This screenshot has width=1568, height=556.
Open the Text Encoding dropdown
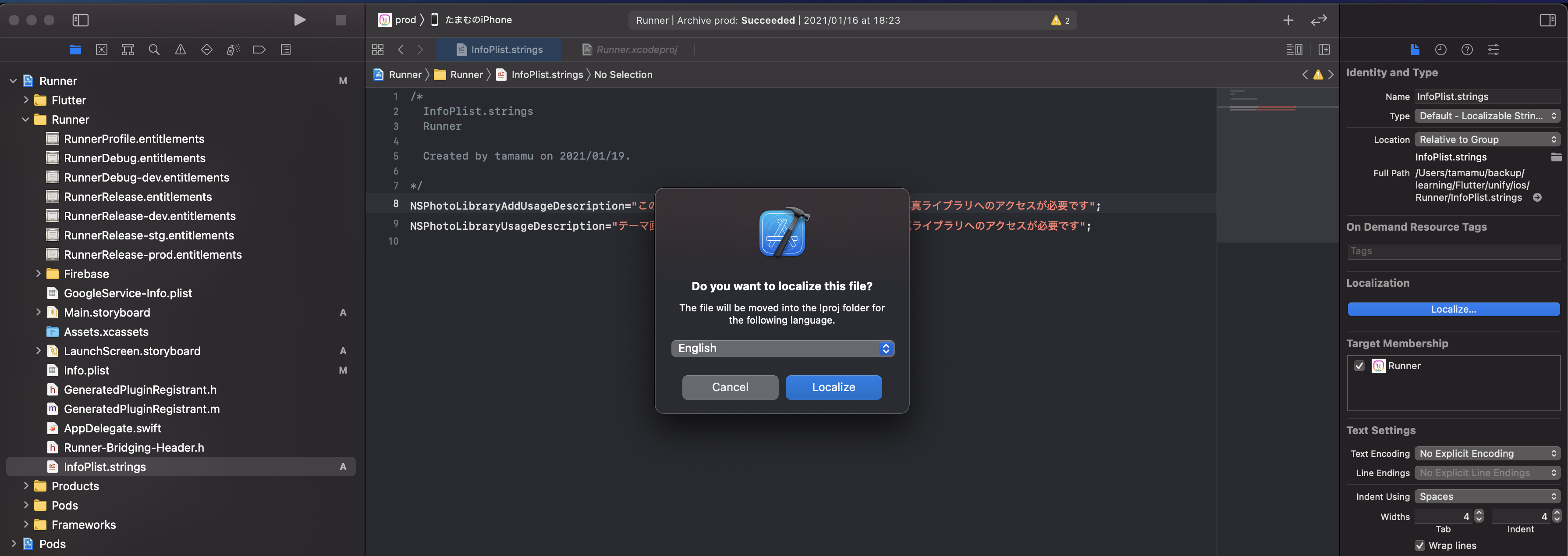point(1486,453)
